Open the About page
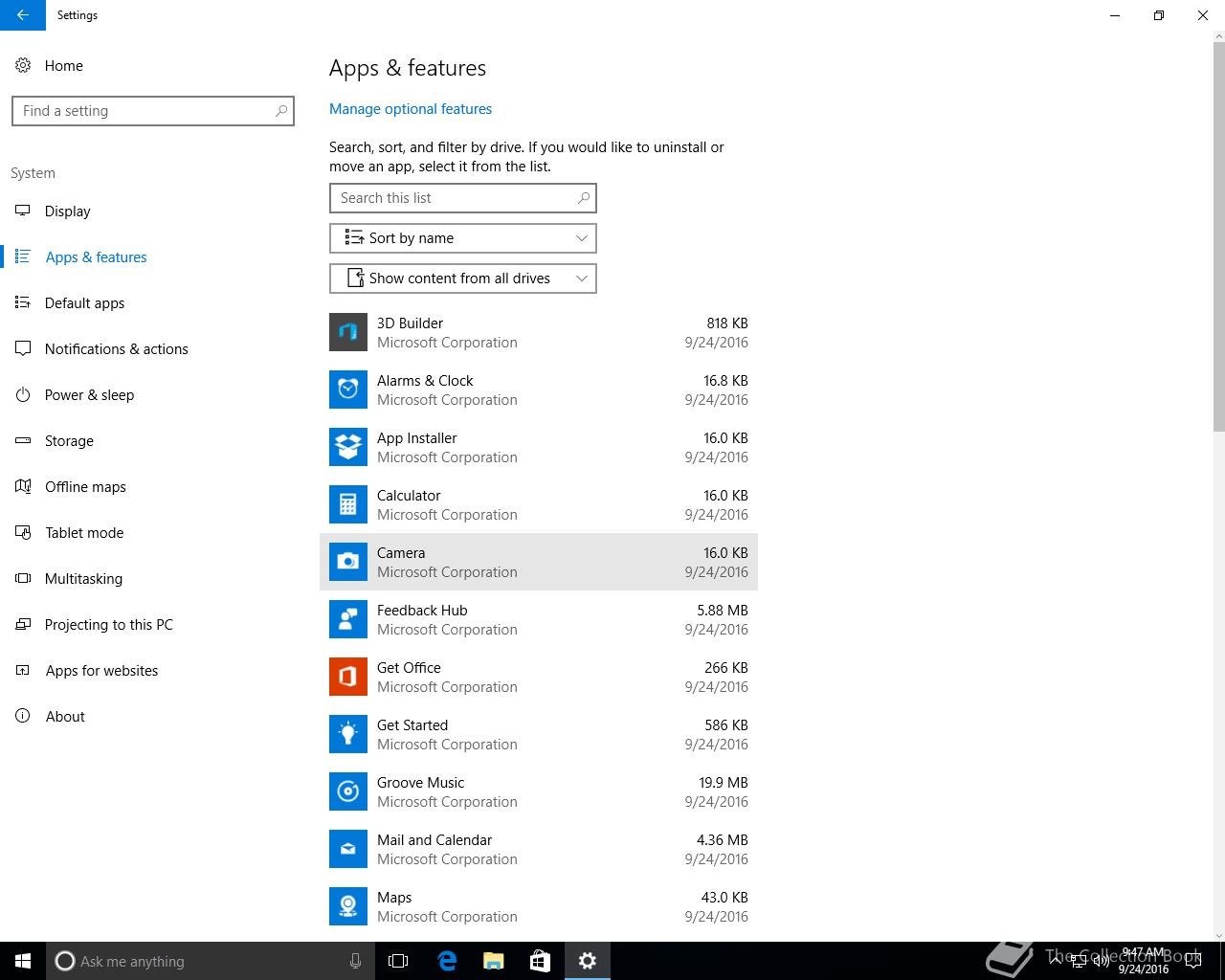The height and width of the screenshot is (980, 1225). pyautogui.click(x=65, y=716)
